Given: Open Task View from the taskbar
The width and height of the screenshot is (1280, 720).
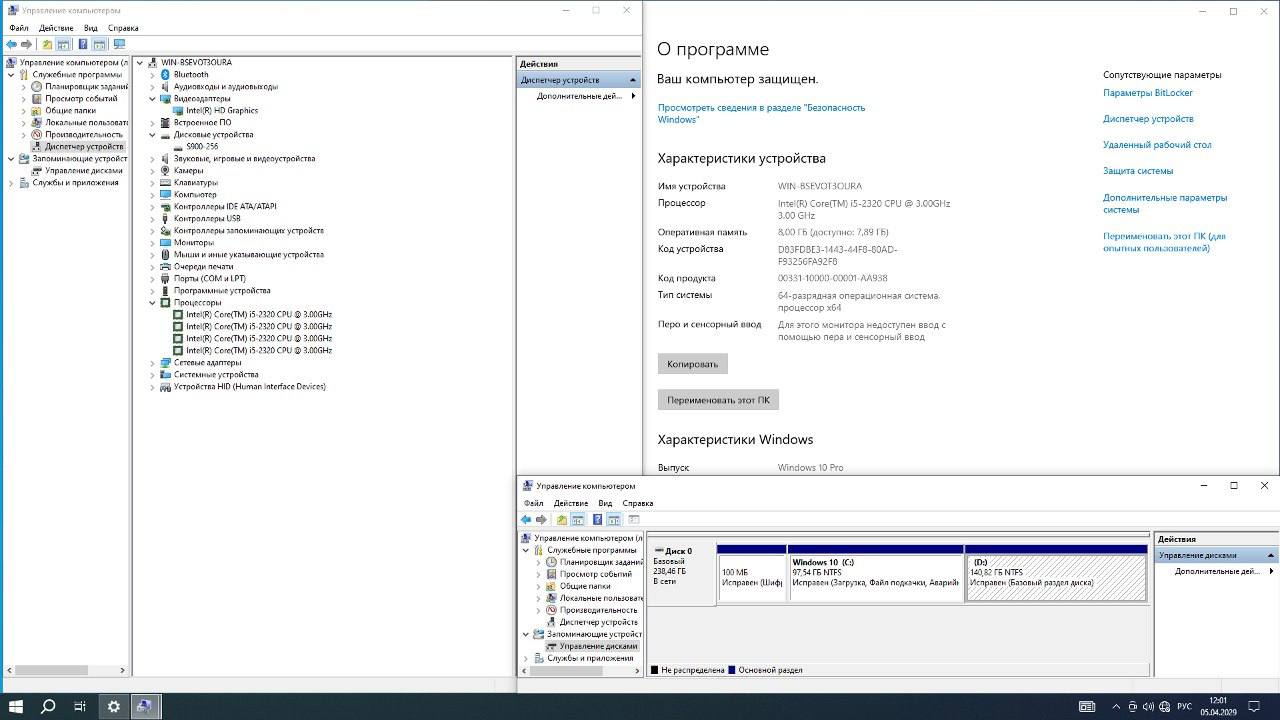Looking at the screenshot, I should pyautogui.click(x=80, y=707).
